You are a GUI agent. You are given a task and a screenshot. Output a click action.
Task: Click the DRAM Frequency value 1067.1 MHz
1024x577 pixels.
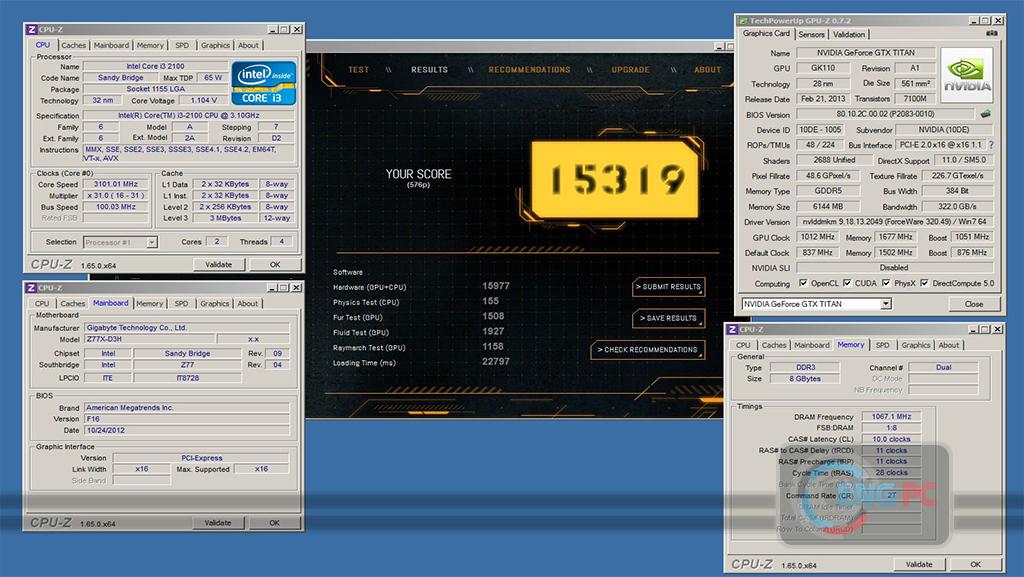click(x=891, y=416)
